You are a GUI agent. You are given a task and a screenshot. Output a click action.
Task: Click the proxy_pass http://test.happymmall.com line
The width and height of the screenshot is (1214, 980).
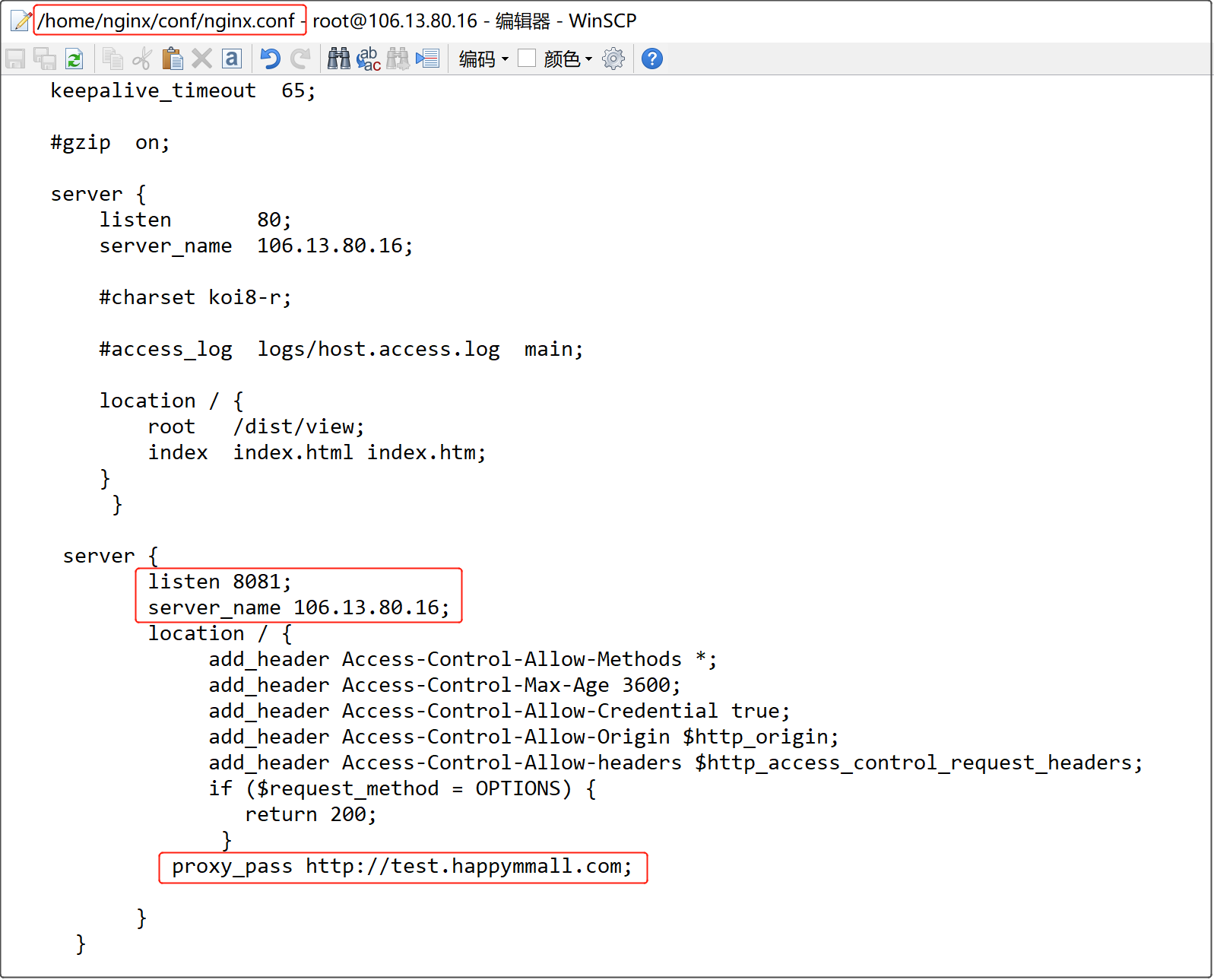pyautogui.click(x=402, y=866)
